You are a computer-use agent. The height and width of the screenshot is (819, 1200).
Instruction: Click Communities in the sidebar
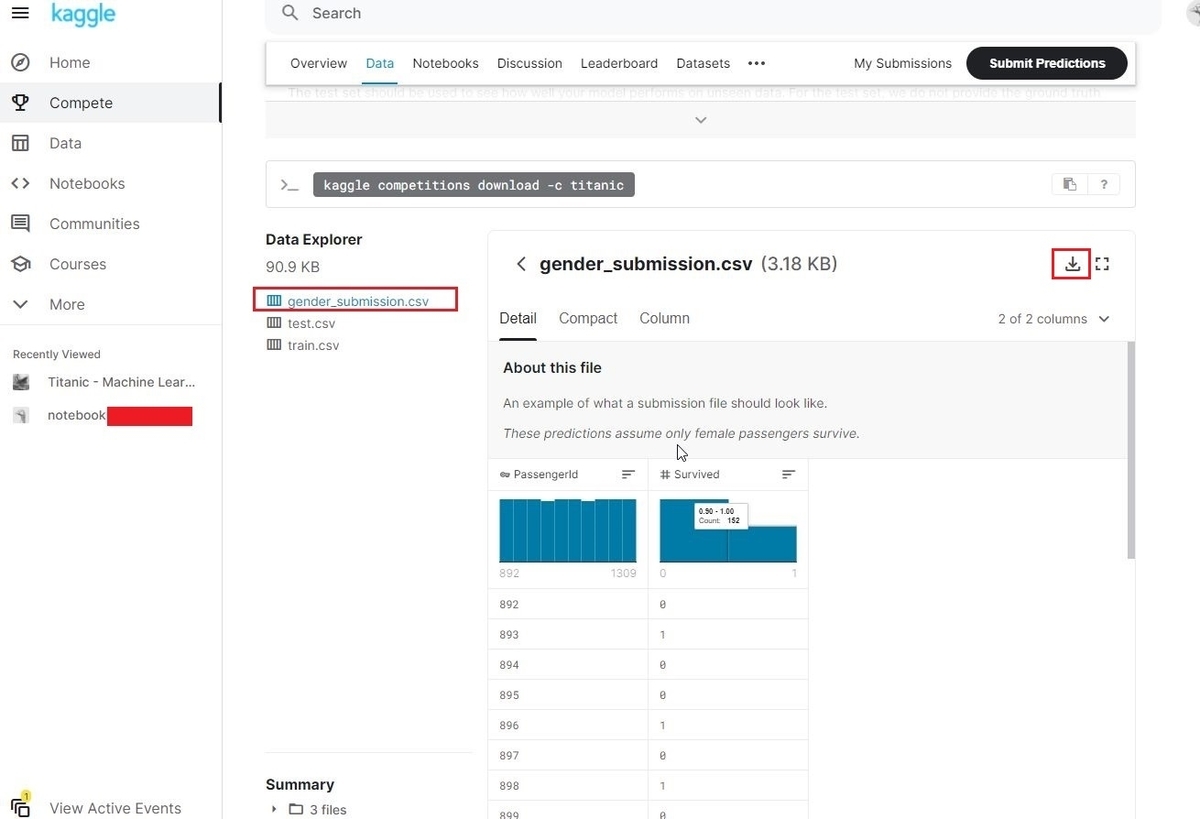[x=94, y=223]
